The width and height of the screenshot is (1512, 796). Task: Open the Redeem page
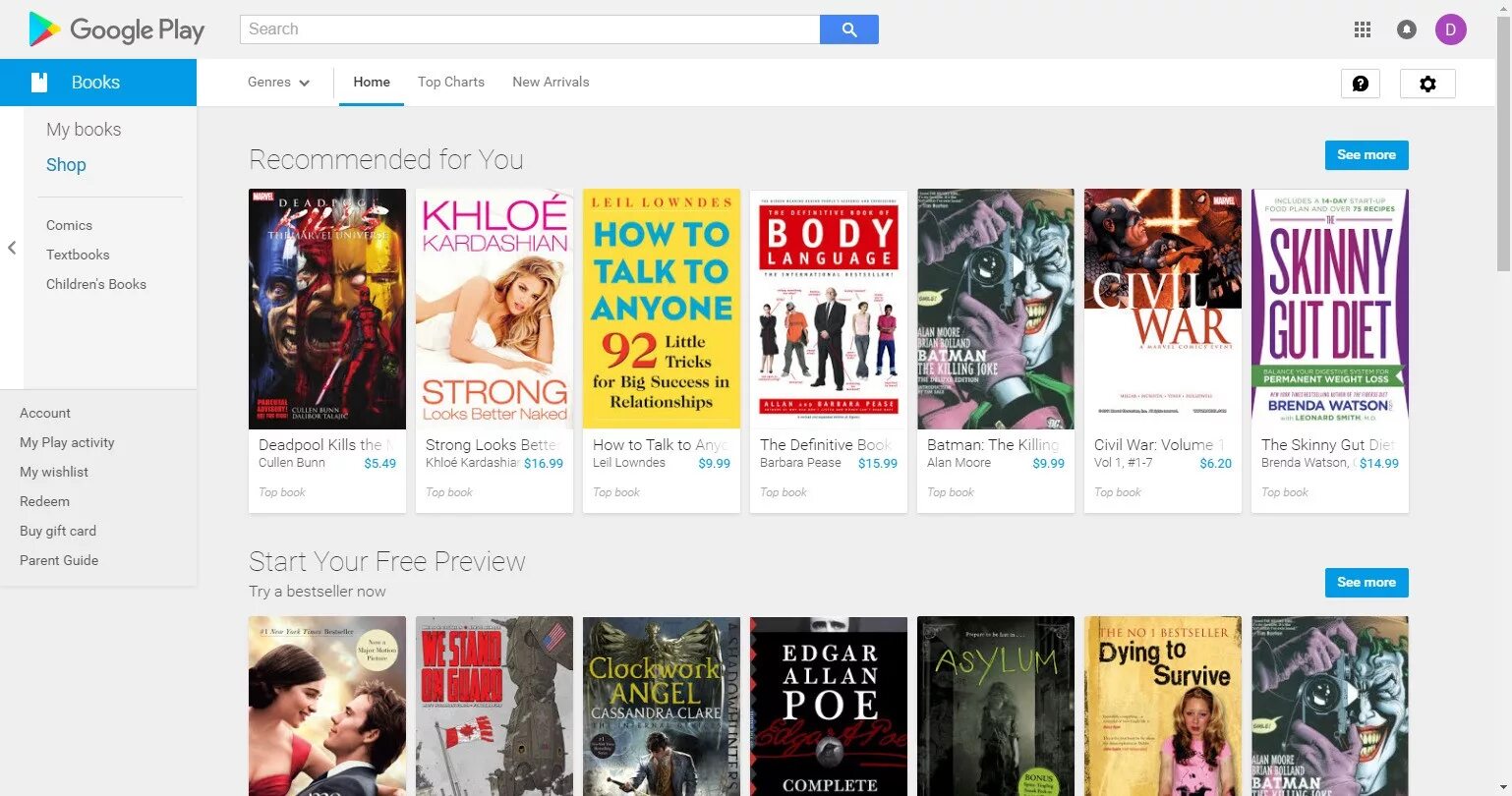[44, 501]
